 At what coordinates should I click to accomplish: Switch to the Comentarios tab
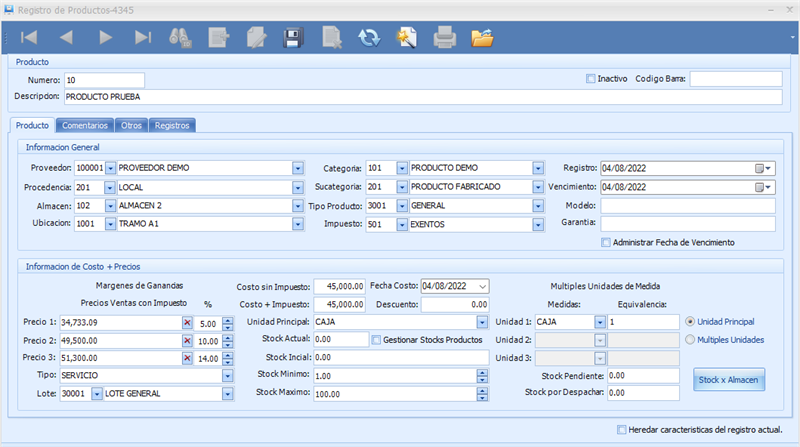85,125
